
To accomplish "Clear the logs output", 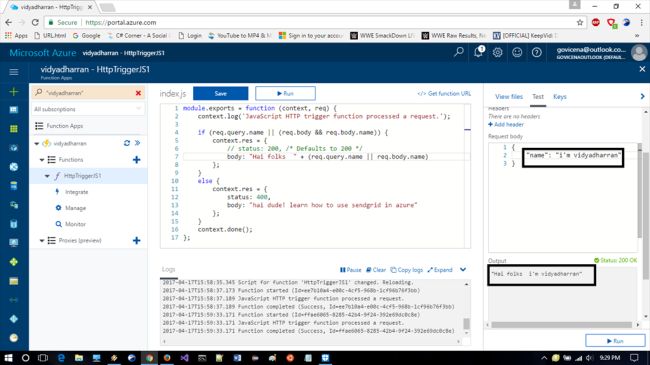I will pyautogui.click(x=376, y=270).
